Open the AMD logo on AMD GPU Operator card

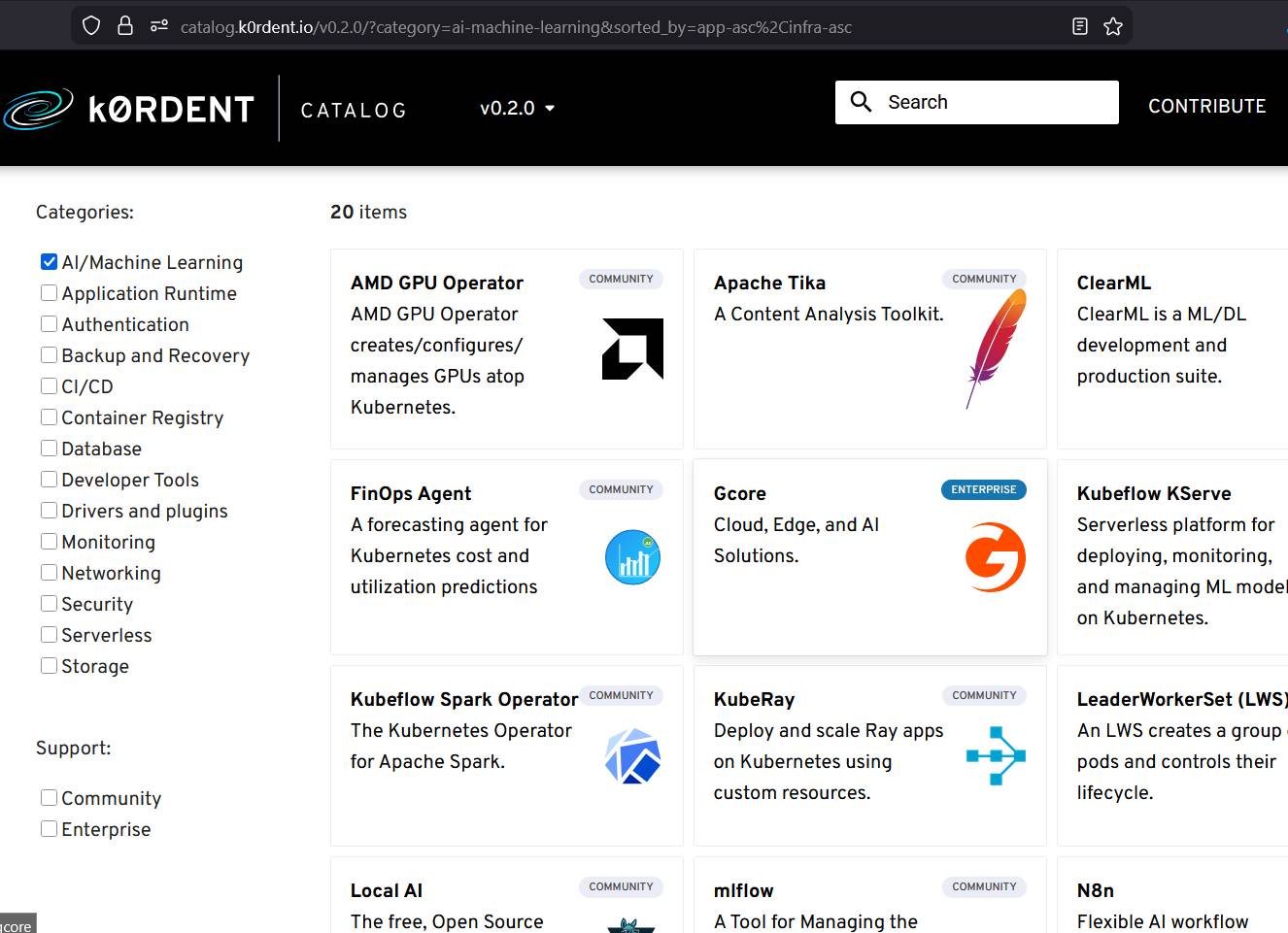click(x=632, y=349)
